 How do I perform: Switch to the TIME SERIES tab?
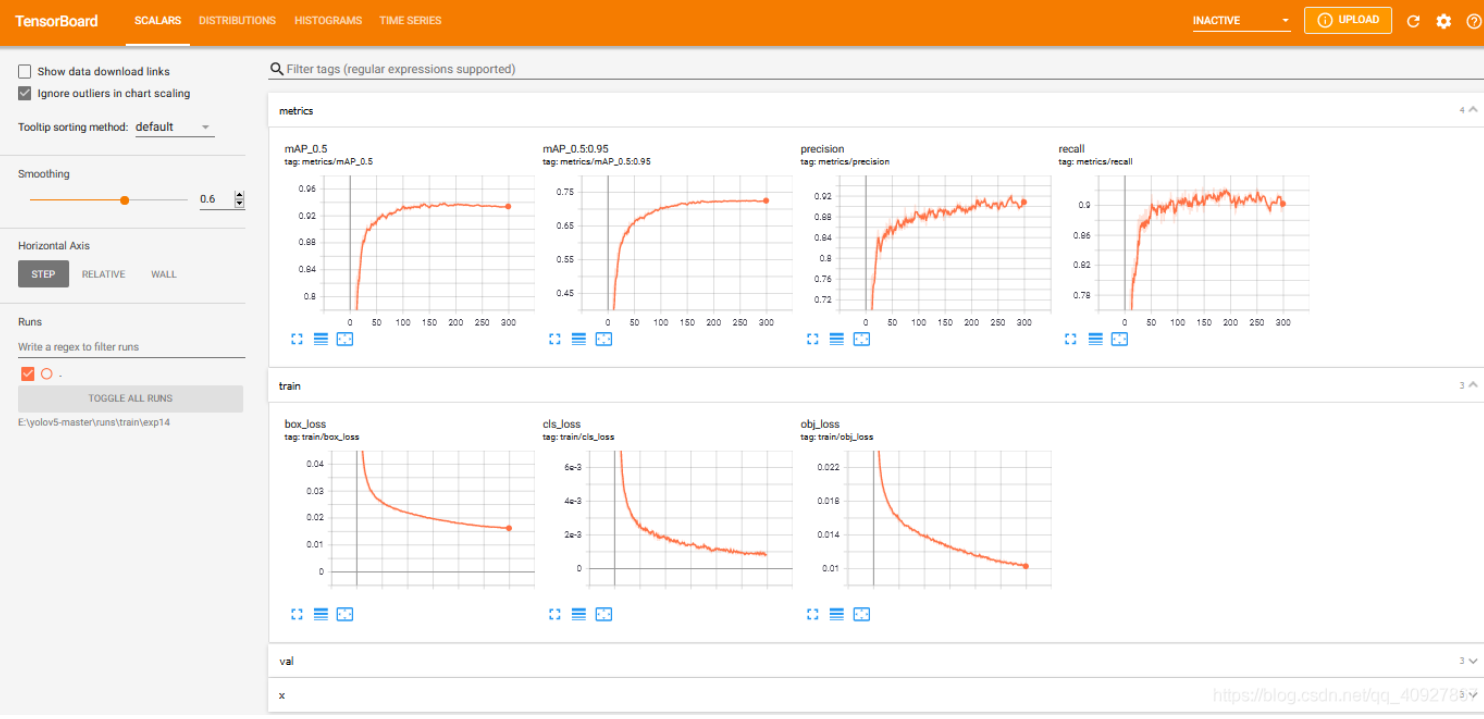tap(410, 21)
